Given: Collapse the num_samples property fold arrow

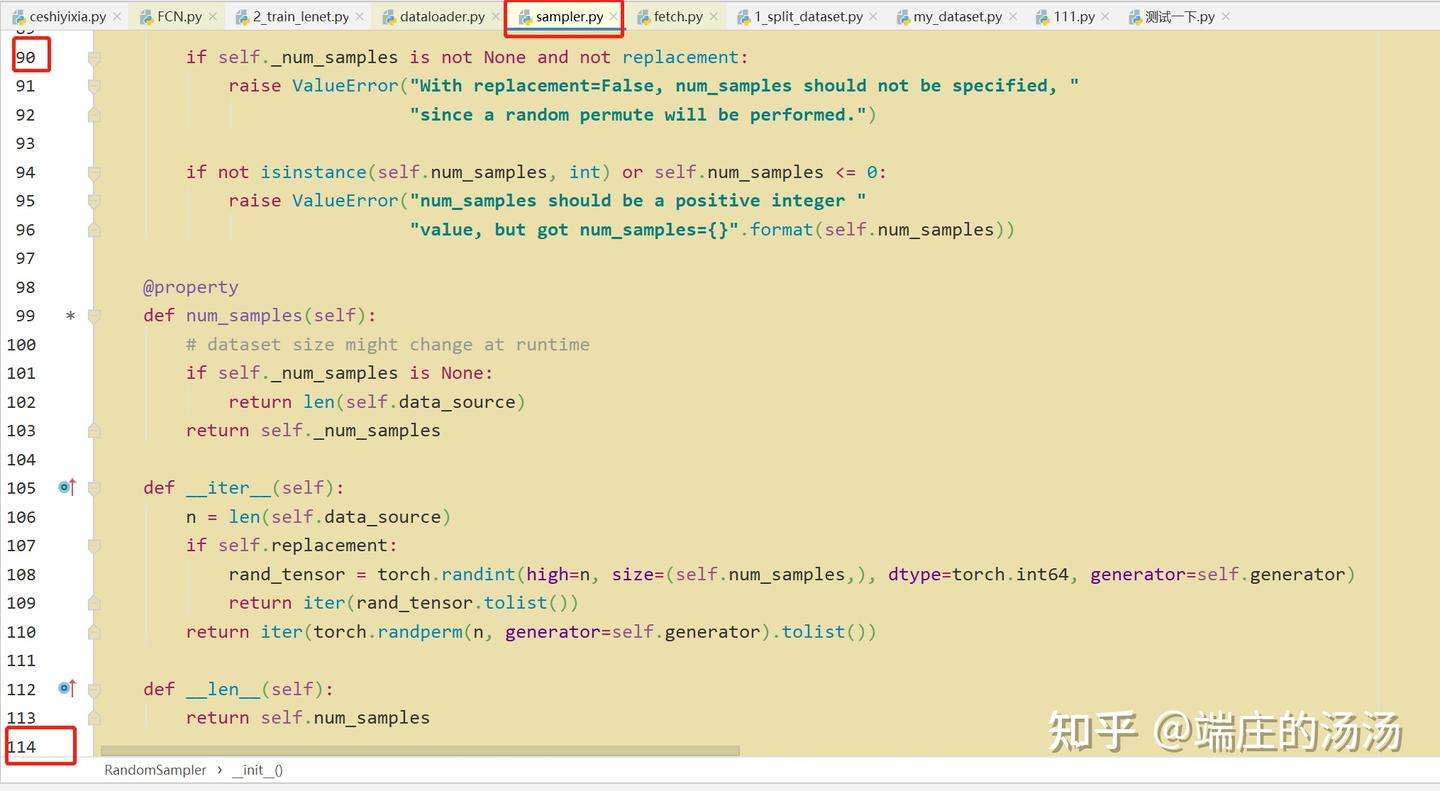Looking at the screenshot, I should click(x=94, y=315).
